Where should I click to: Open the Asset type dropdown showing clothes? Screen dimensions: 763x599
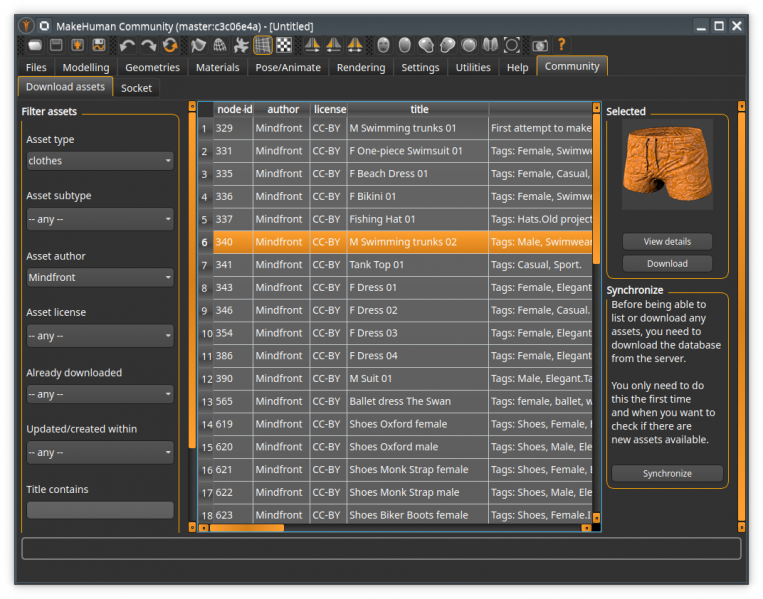point(100,161)
